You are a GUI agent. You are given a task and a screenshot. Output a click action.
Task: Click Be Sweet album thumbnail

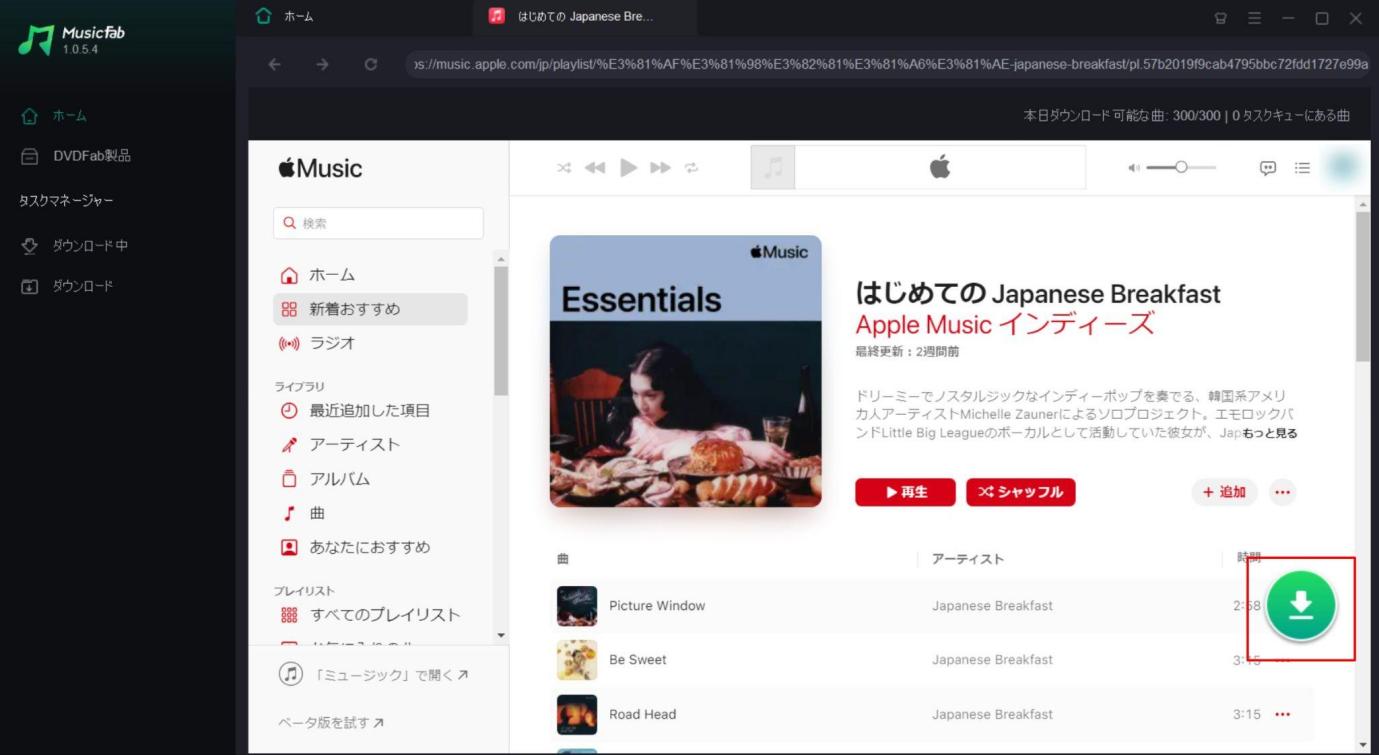(577, 660)
